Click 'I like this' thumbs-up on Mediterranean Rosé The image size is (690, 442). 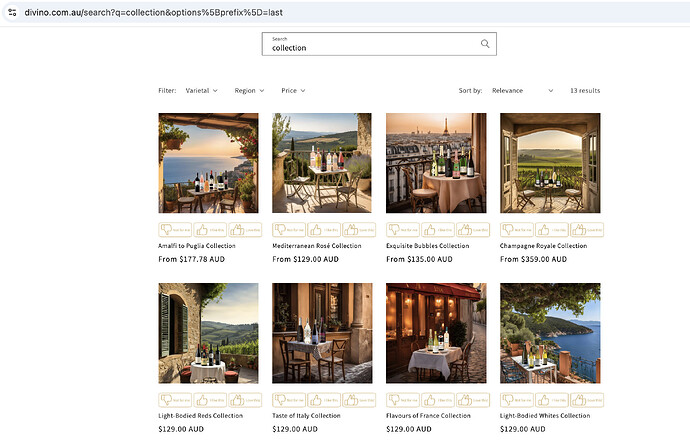322,230
